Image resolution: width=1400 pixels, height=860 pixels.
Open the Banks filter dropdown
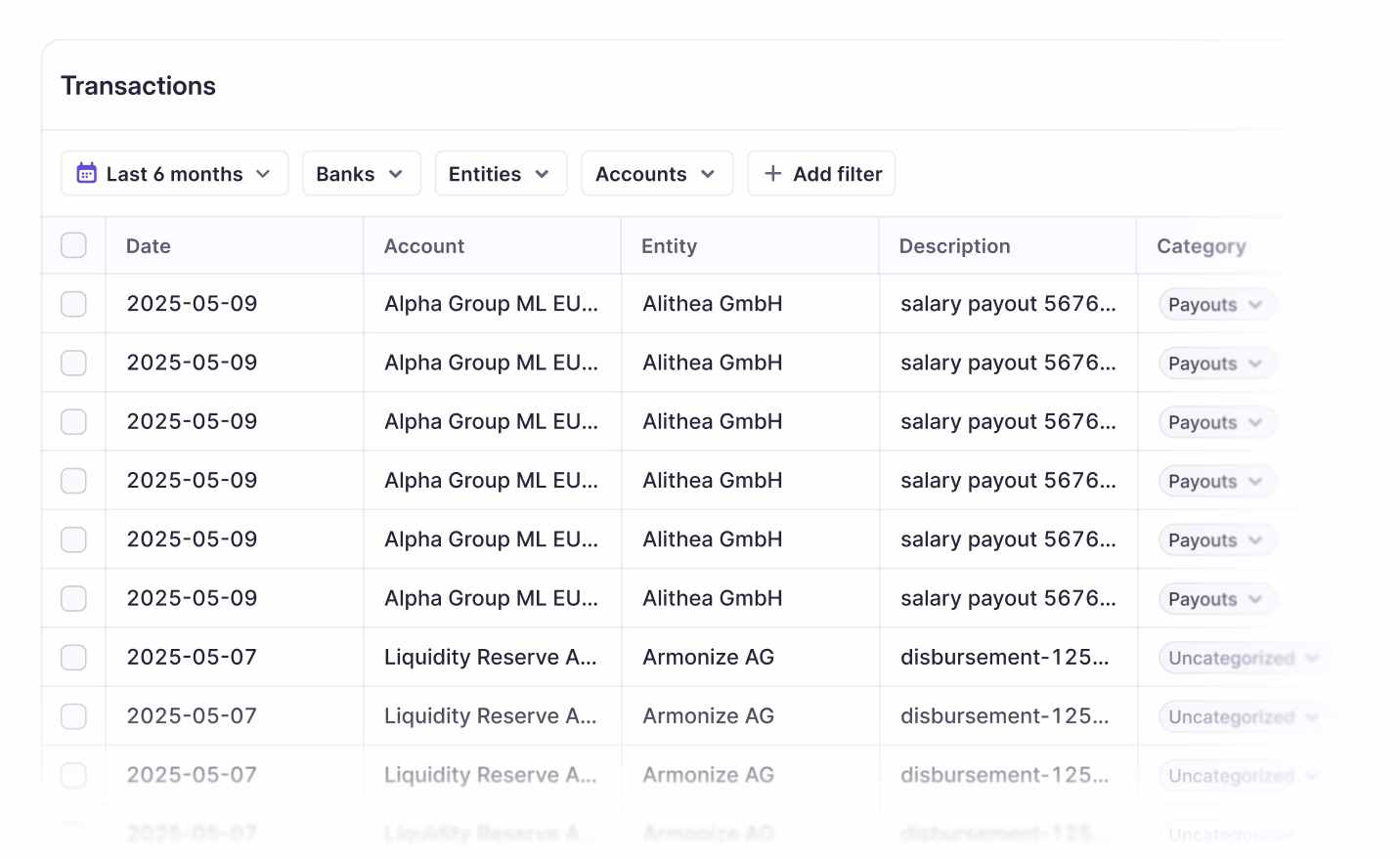tap(361, 173)
